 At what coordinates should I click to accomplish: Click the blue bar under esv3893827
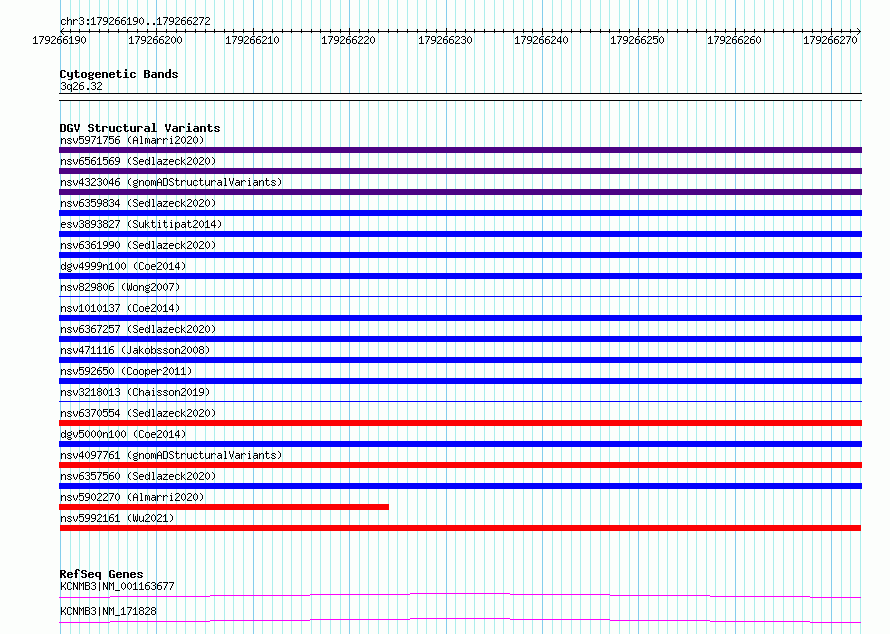460,234
